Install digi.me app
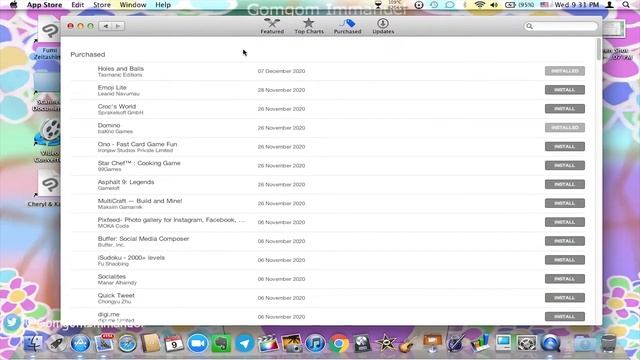The width and height of the screenshot is (640, 360). (x=564, y=317)
